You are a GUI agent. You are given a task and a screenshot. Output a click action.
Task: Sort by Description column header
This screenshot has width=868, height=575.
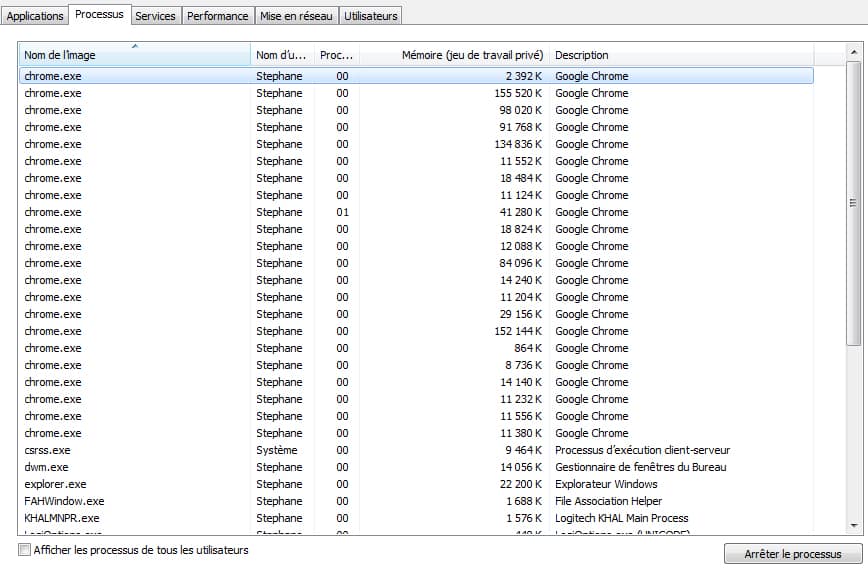click(x=681, y=55)
